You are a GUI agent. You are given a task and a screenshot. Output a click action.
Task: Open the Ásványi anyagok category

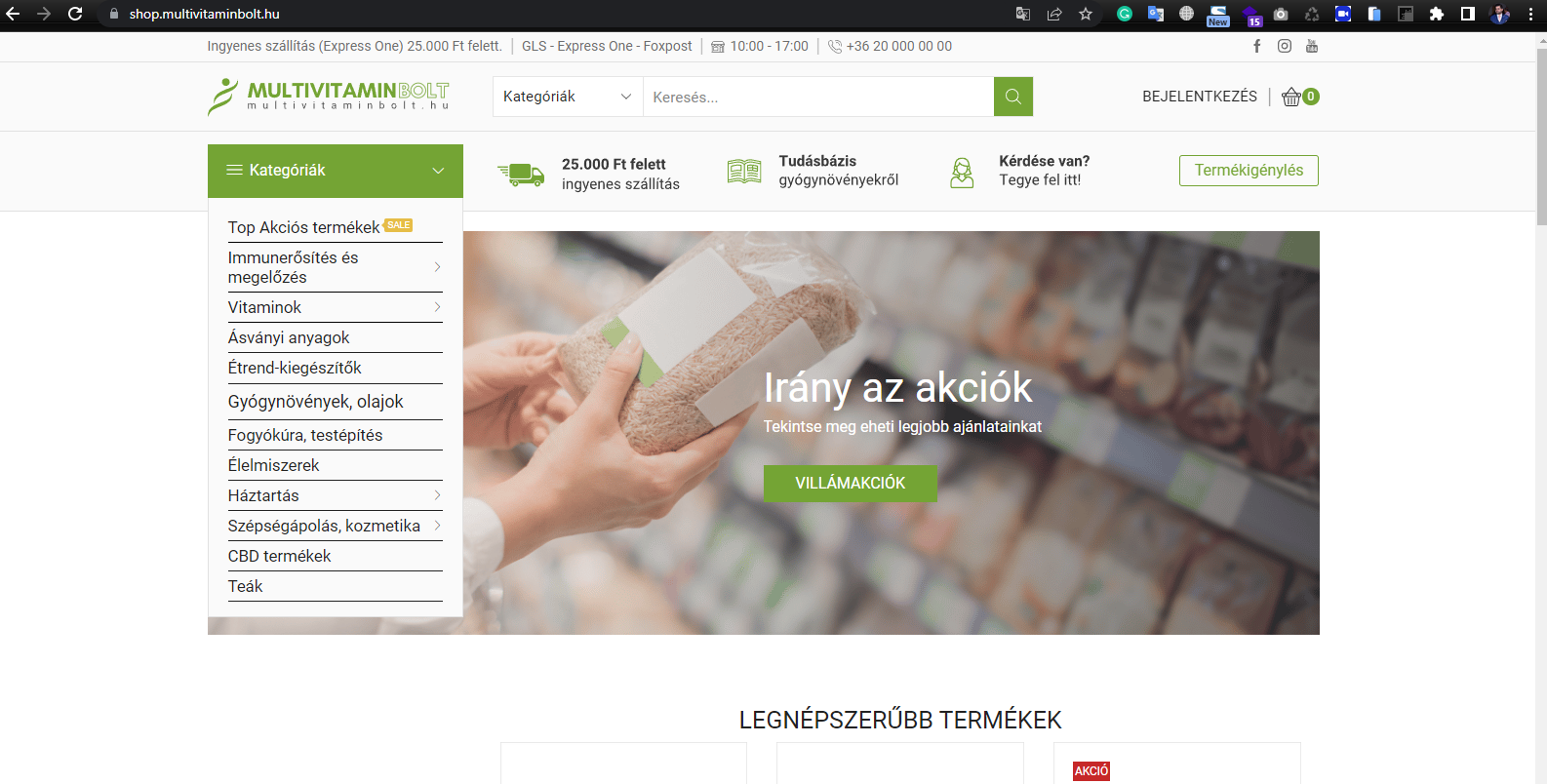coord(289,337)
